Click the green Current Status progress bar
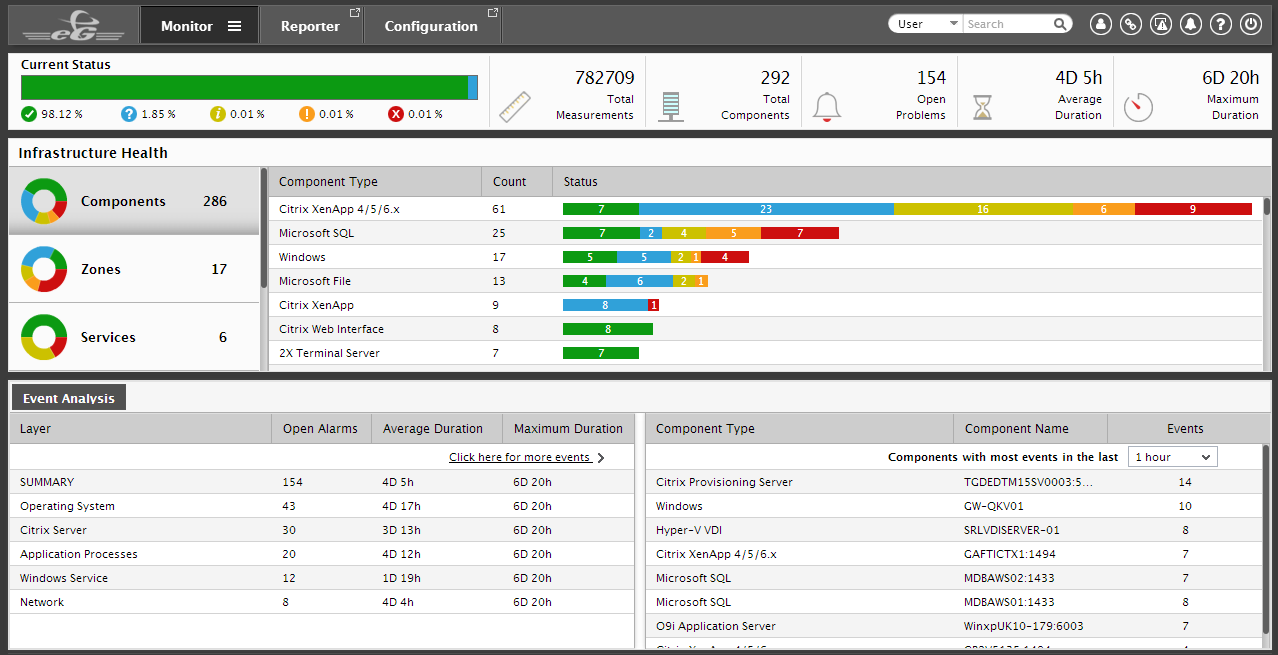Image resolution: width=1278 pixels, height=655 pixels. coord(244,87)
